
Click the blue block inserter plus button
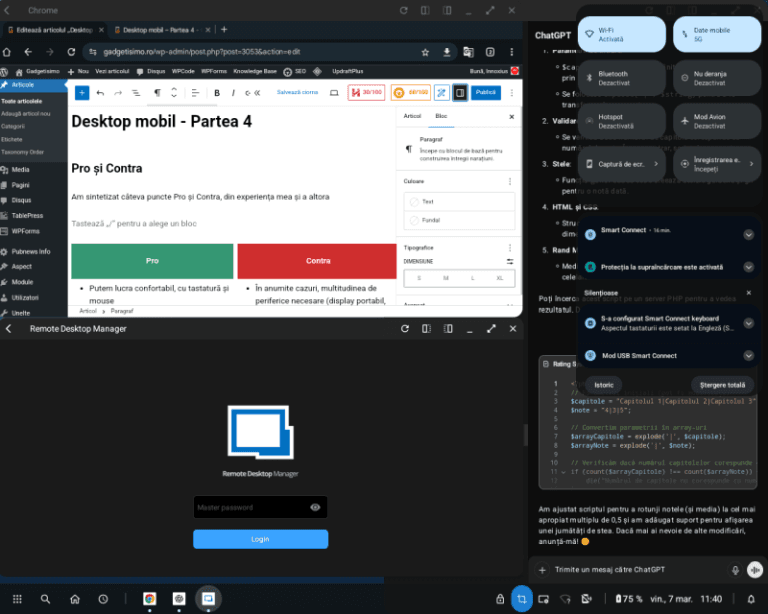pyautogui.click(x=82, y=92)
